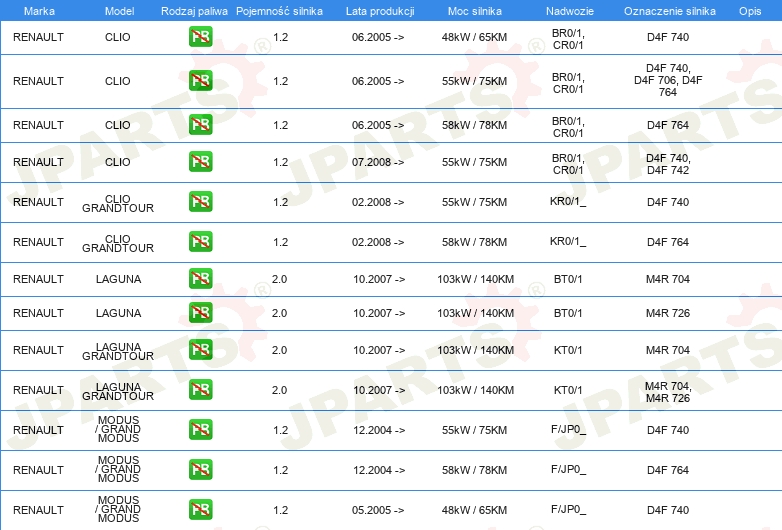Click 'BT0/1' body code in the M4R 704 row
782x530 pixels.
[568, 279]
